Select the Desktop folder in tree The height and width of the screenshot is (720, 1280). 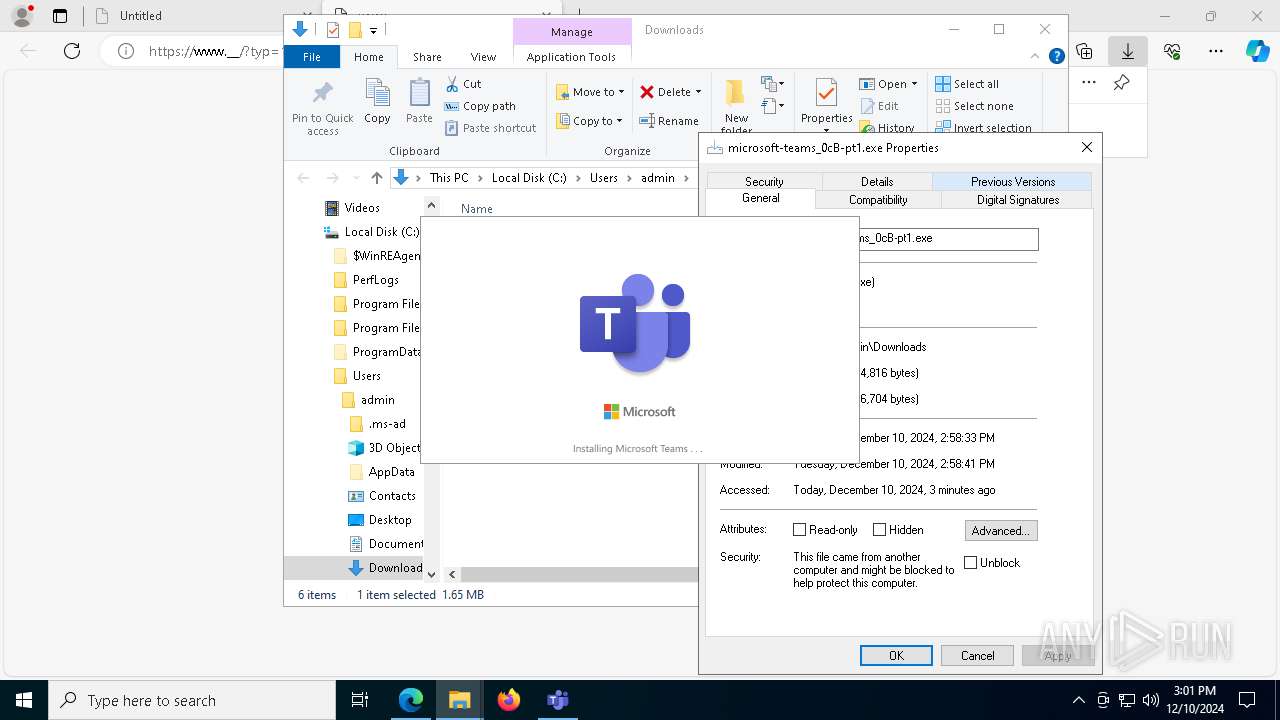(x=380, y=519)
